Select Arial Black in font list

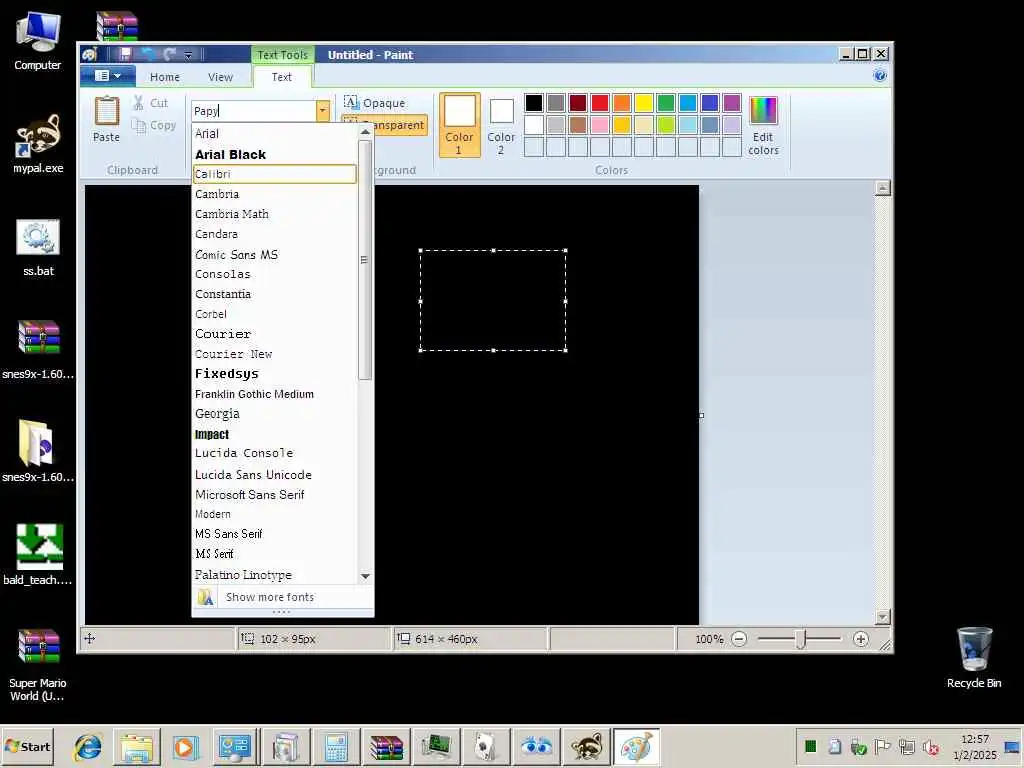coord(274,155)
